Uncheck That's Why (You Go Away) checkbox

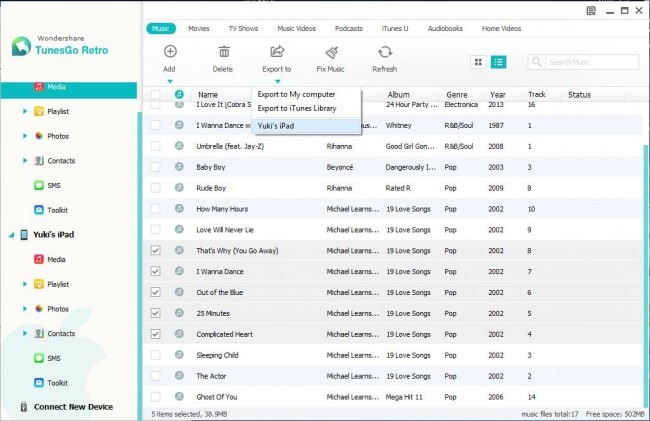point(155,250)
